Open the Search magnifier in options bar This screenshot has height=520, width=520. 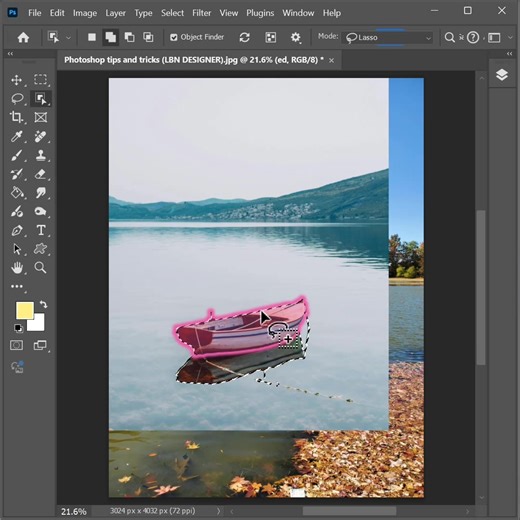tap(450, 37)
